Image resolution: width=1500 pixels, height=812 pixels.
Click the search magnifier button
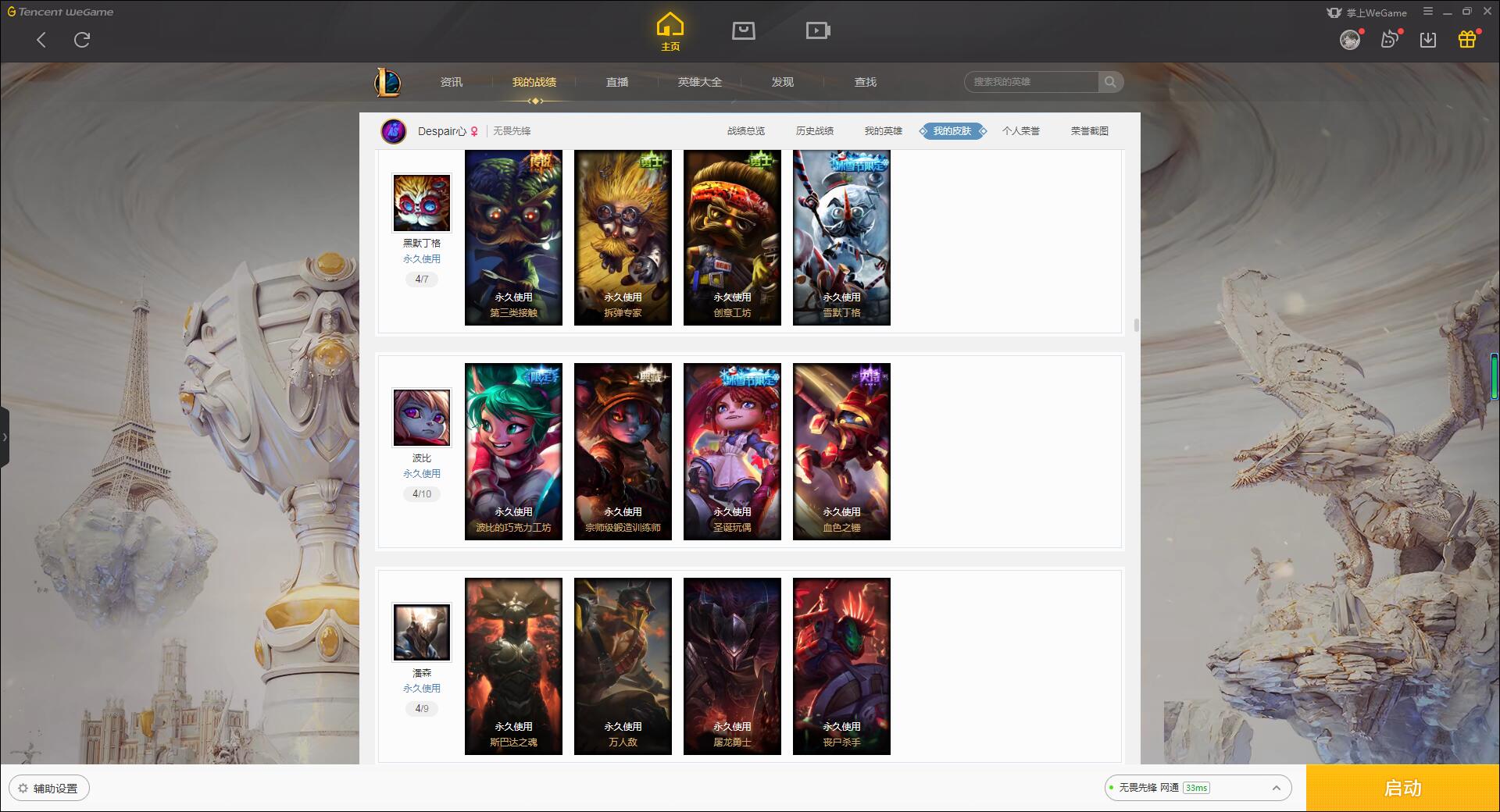[x=1110, y=82]
